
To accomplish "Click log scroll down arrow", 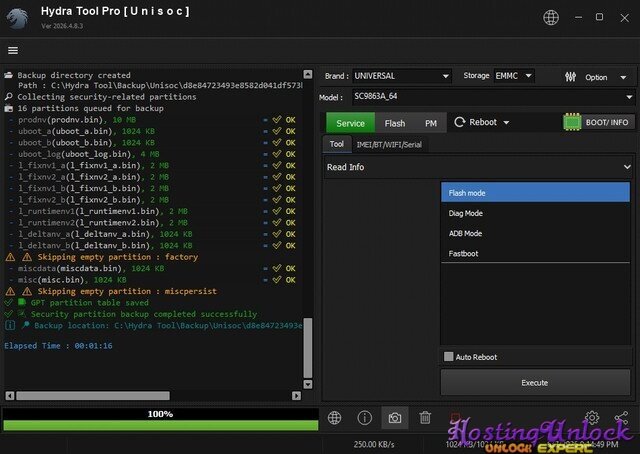I will (x=308, y=384).
